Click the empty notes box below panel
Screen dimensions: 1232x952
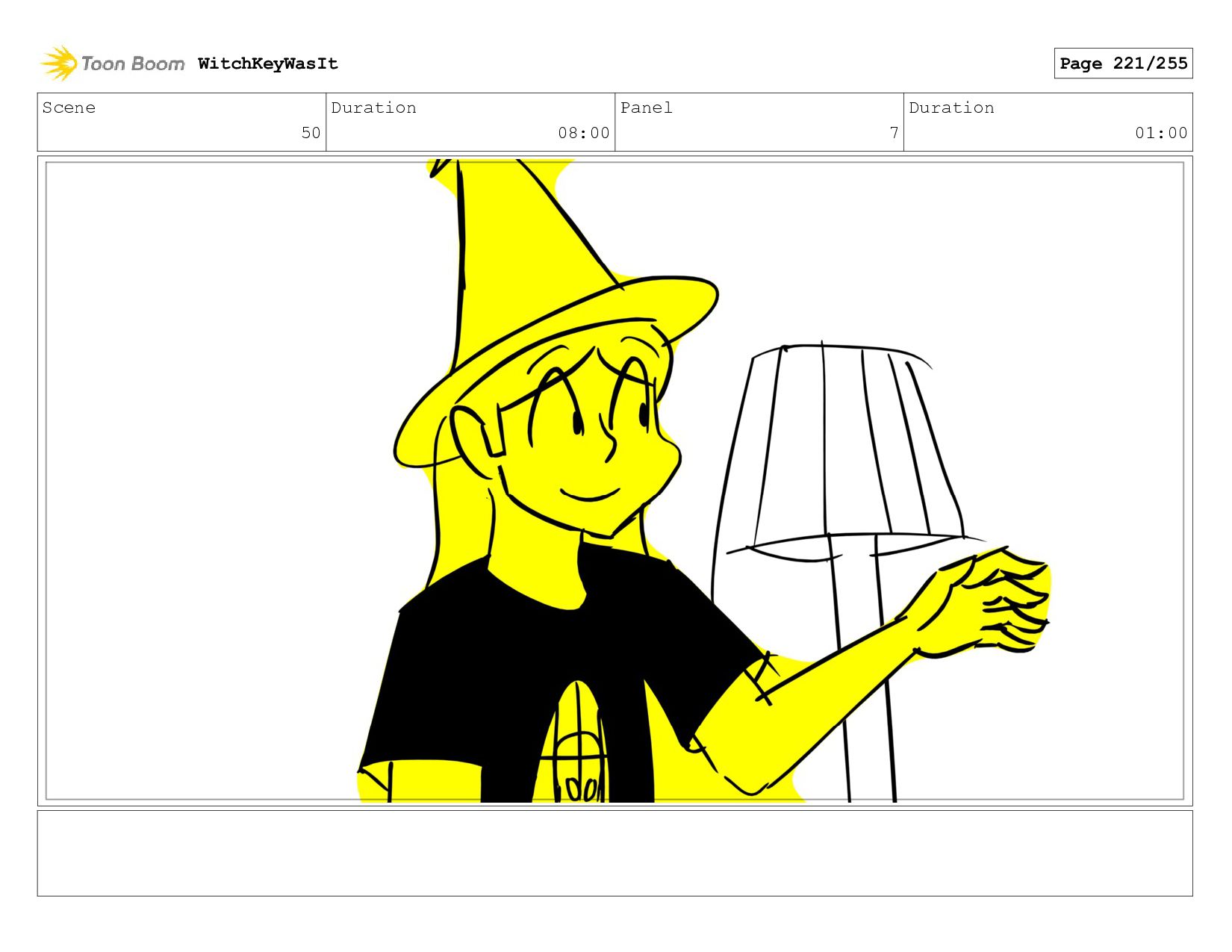pyautogui.click(x=615, y=853)
